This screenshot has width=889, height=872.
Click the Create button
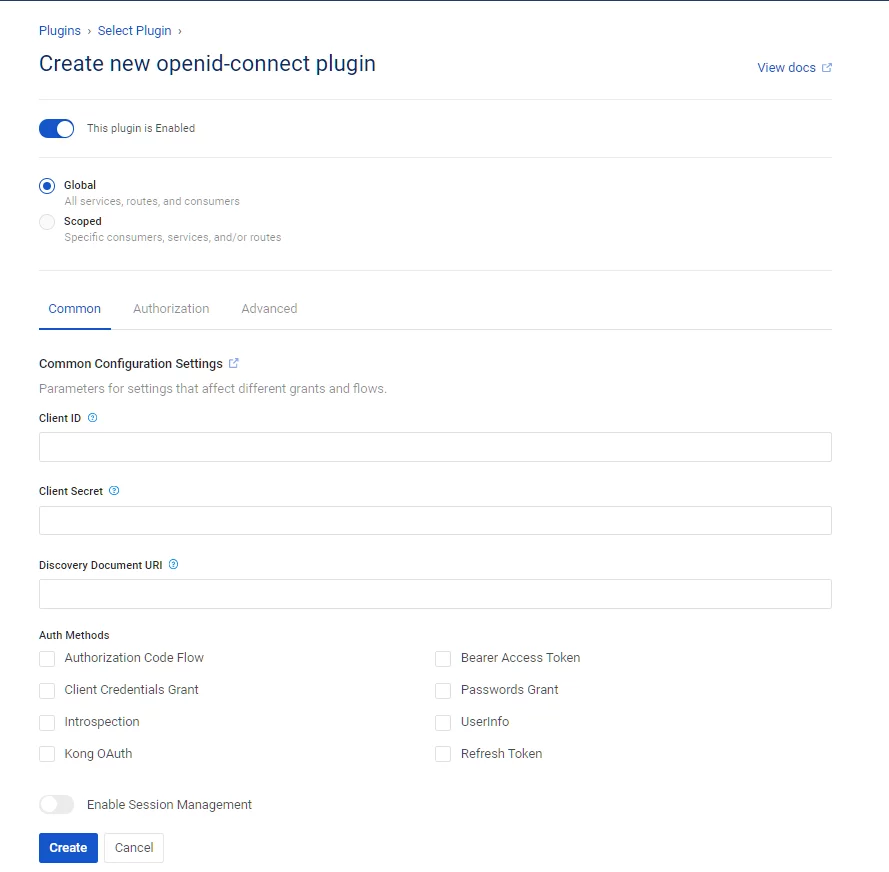[69, 848]
